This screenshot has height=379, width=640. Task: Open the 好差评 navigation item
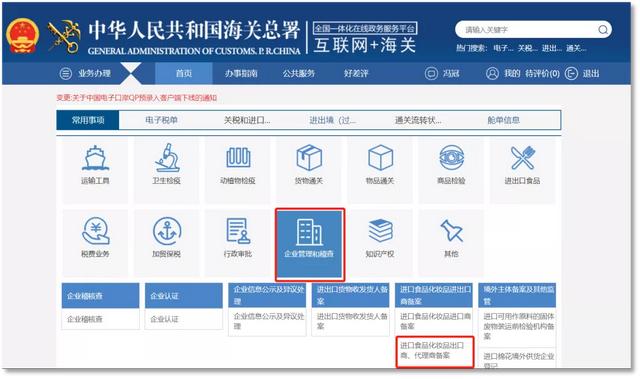point(356,73)
